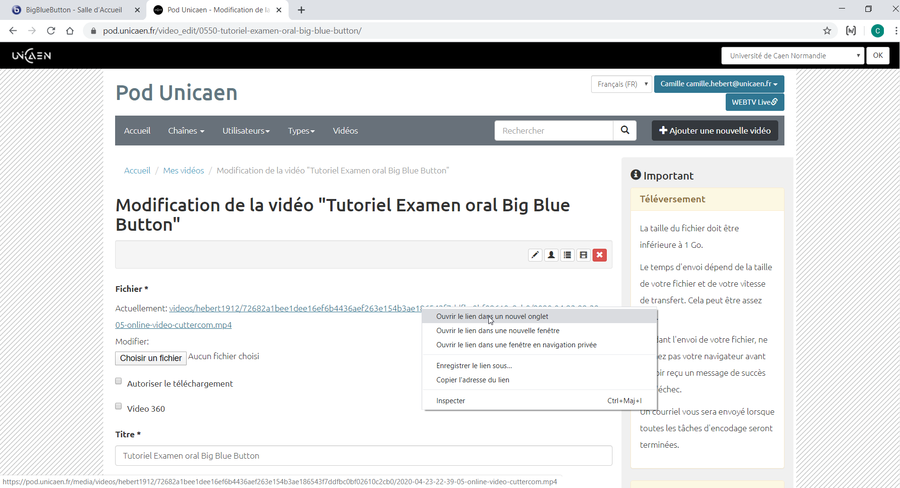Screen dimensions: 900x488
Task: Open the 05-online-video-cuttercom.mp4 file link
Action: pyautogui.click(x=173, y=325)
